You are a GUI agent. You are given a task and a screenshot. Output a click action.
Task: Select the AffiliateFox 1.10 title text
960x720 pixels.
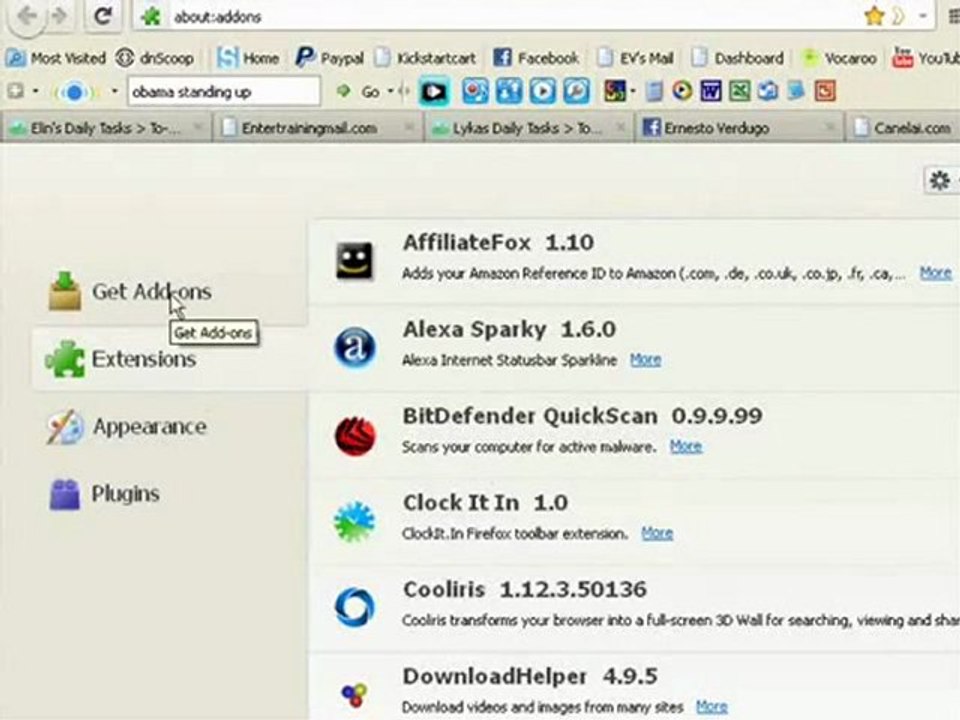498,243
